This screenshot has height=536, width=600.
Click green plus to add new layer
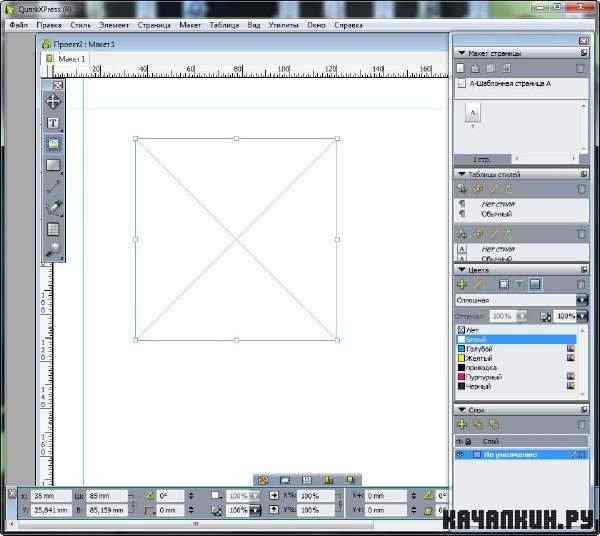[x=462, y=425]
